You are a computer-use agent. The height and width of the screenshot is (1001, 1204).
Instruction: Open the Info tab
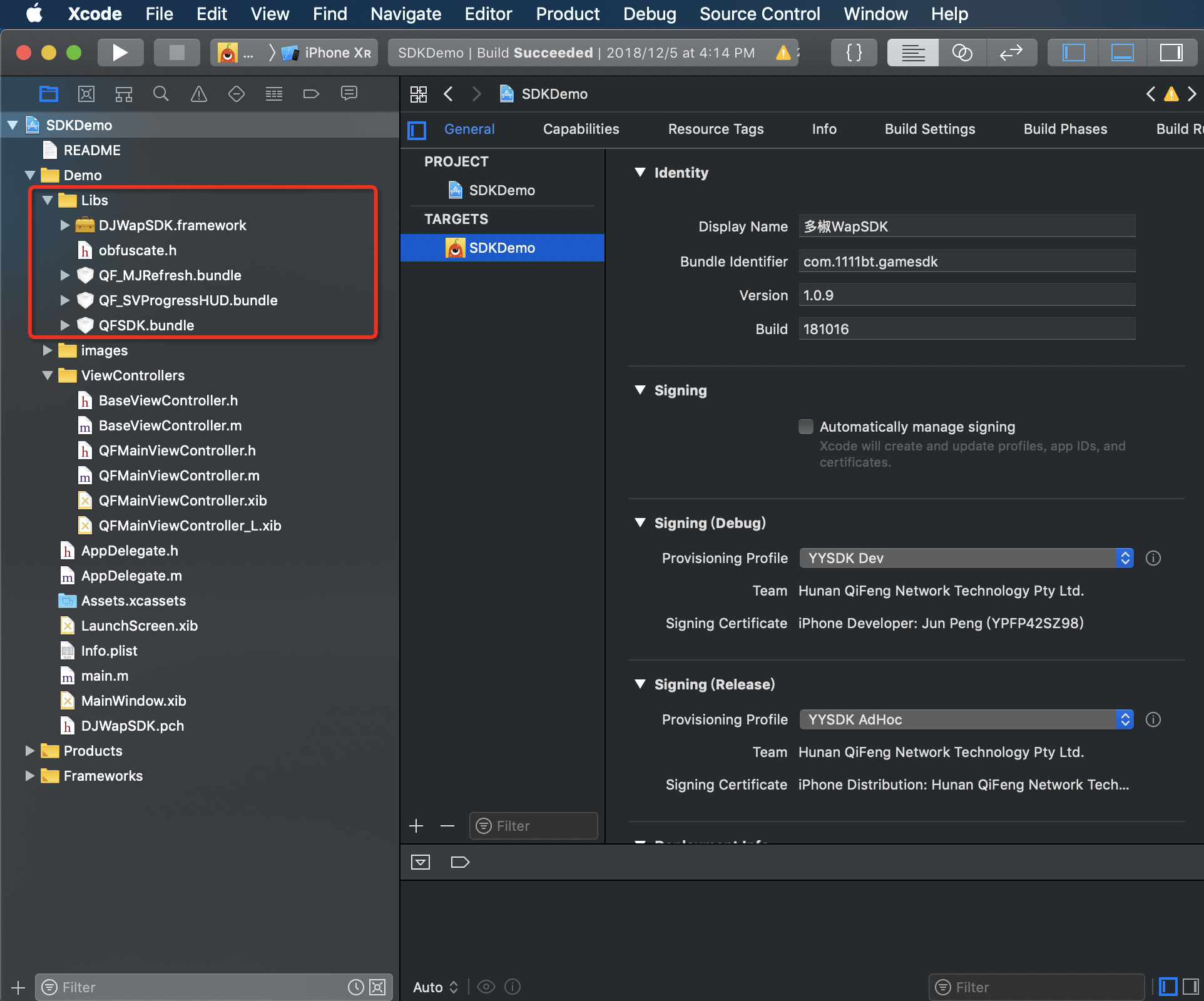pos(824,129)
